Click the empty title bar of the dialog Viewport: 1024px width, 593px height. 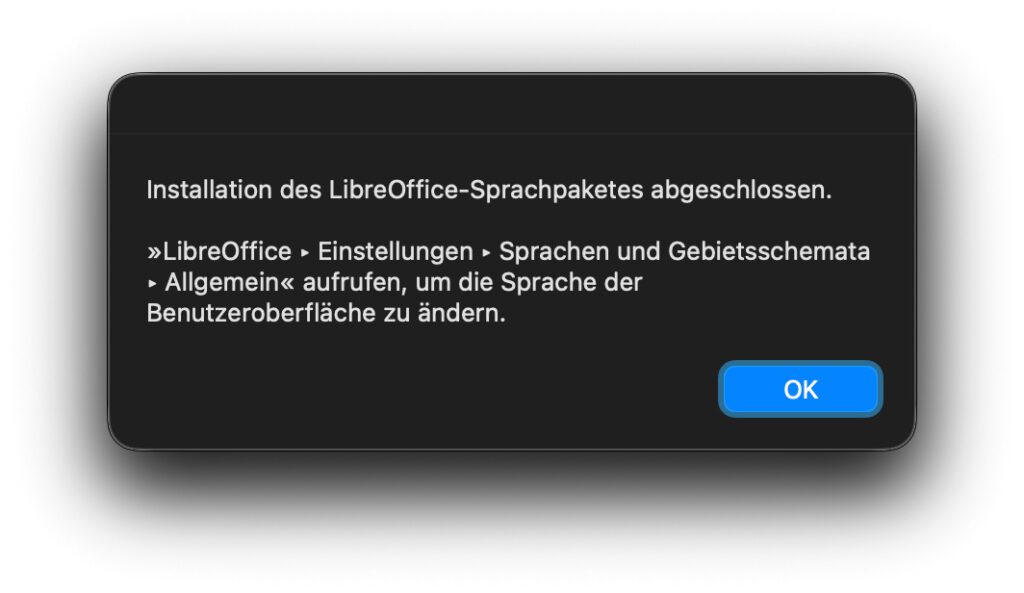click(x=511, y=104)
